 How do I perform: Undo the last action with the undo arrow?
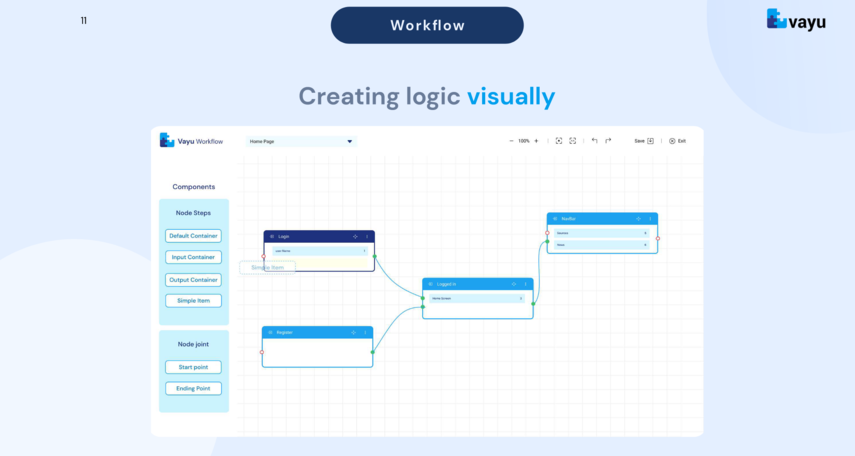click(x=594, y=141)
